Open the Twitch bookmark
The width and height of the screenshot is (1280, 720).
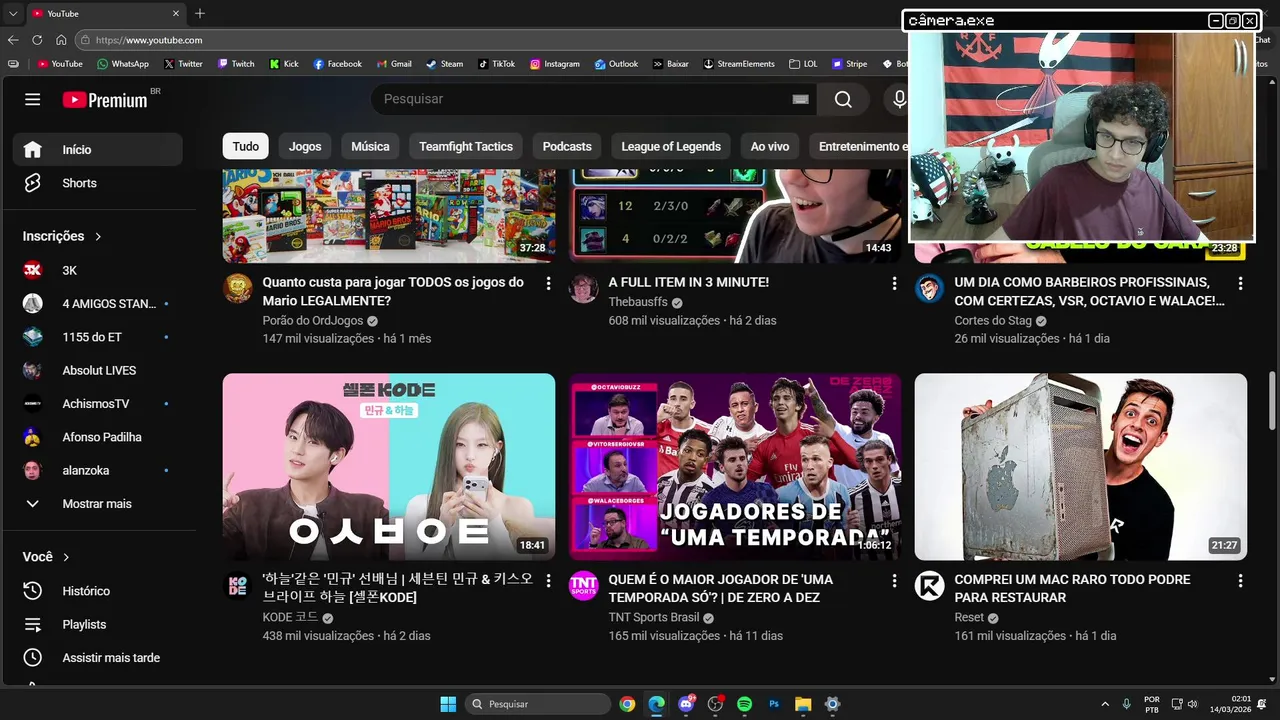click(236, 63)
